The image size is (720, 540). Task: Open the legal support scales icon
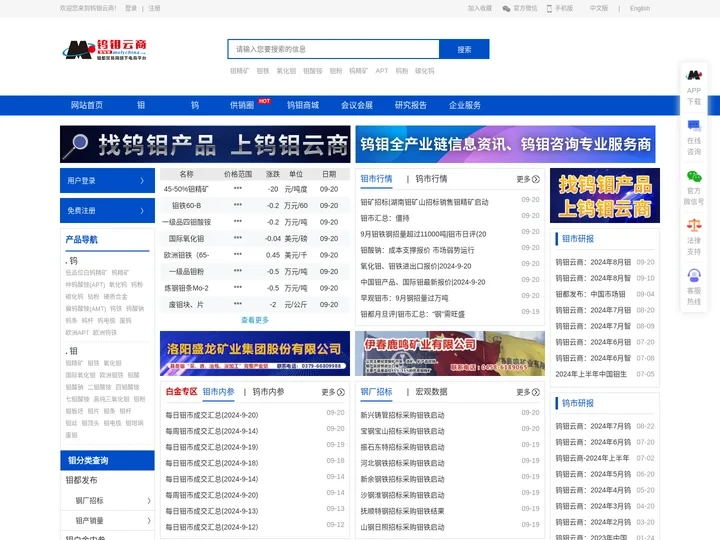(694, 225)
